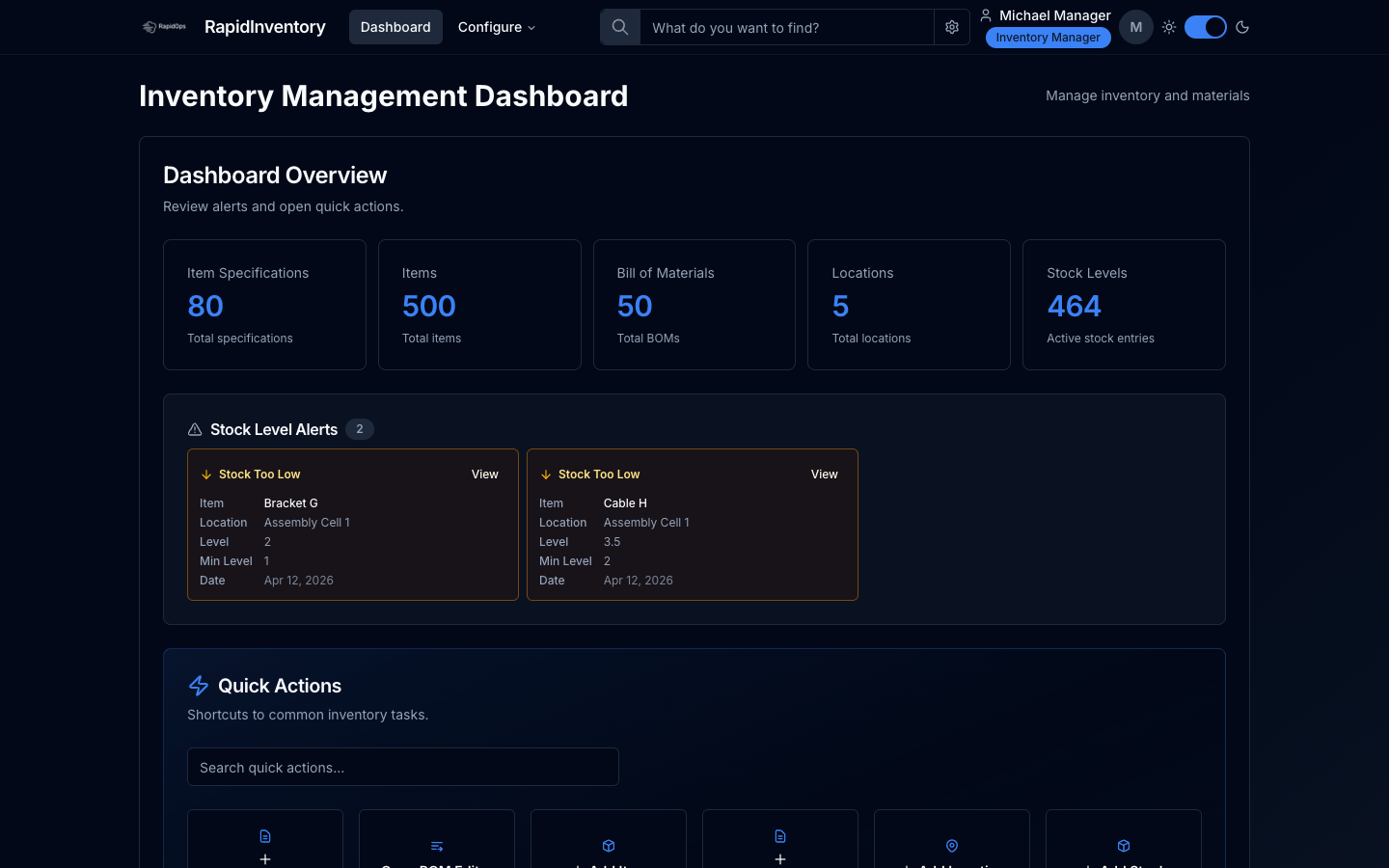The width and height of the screenshot is (1389, 868).
Task: Click the 'Manage inventory and materials' text
Action: pyautogui.click(x=1148, y=95)
